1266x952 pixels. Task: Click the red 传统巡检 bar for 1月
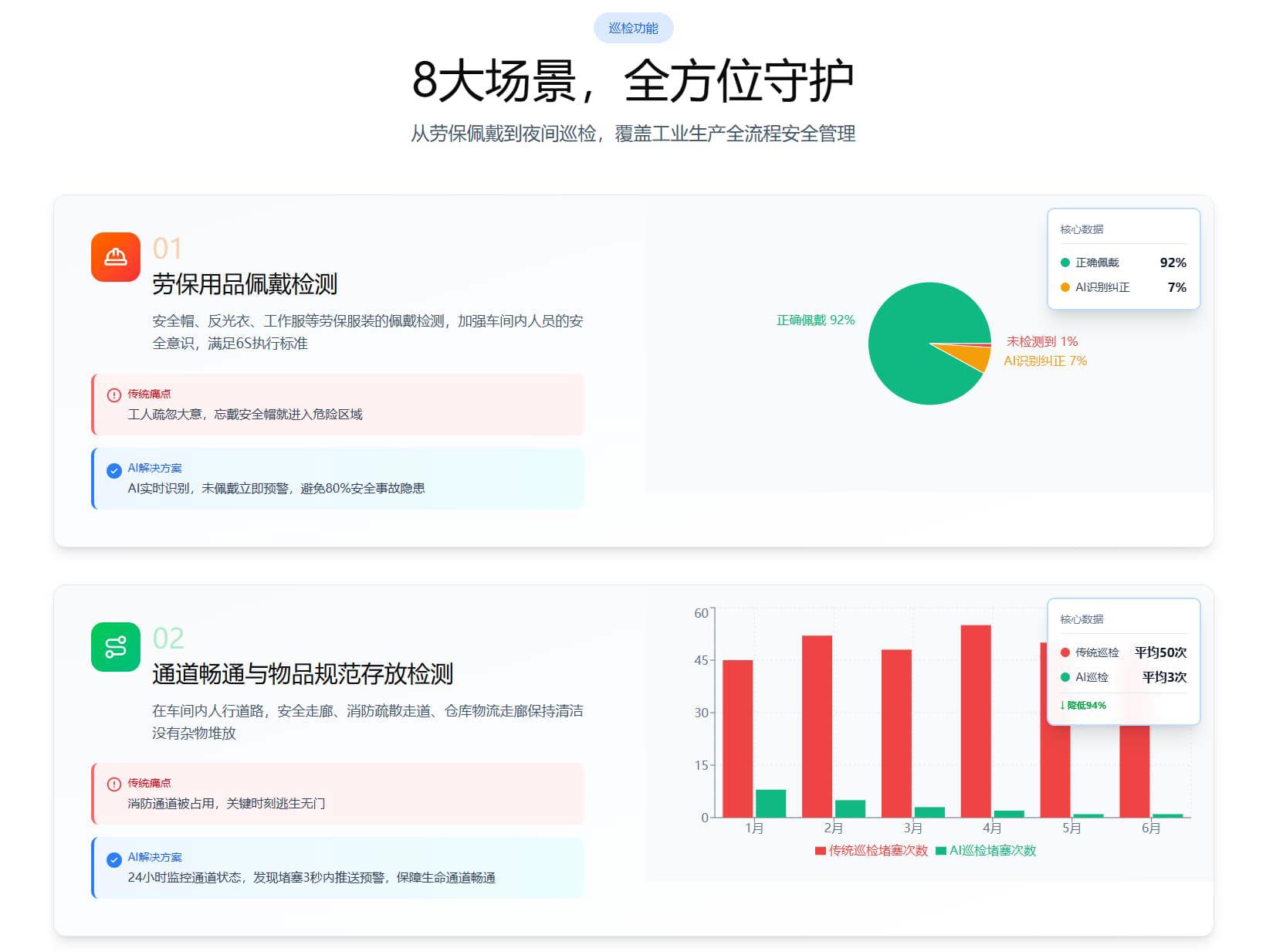(x=737, y=738)
